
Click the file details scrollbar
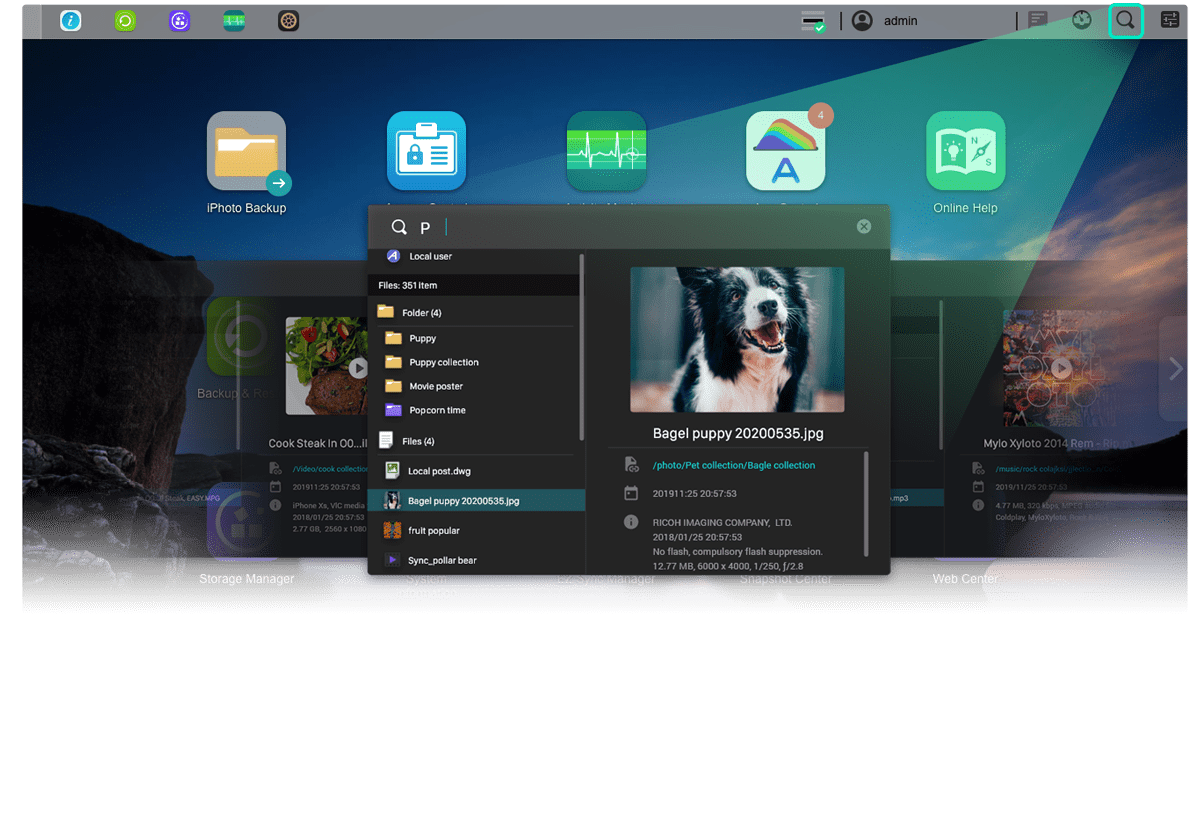pyautogui.click(x=866, y=504)
